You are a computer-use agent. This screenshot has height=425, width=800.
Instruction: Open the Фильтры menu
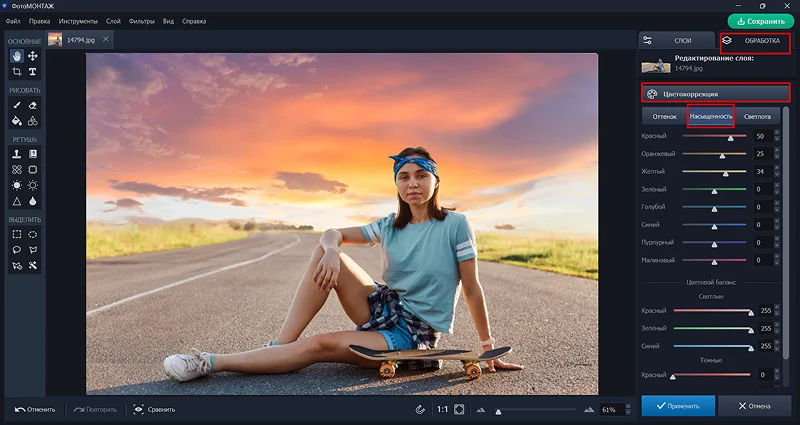[141, 21]
